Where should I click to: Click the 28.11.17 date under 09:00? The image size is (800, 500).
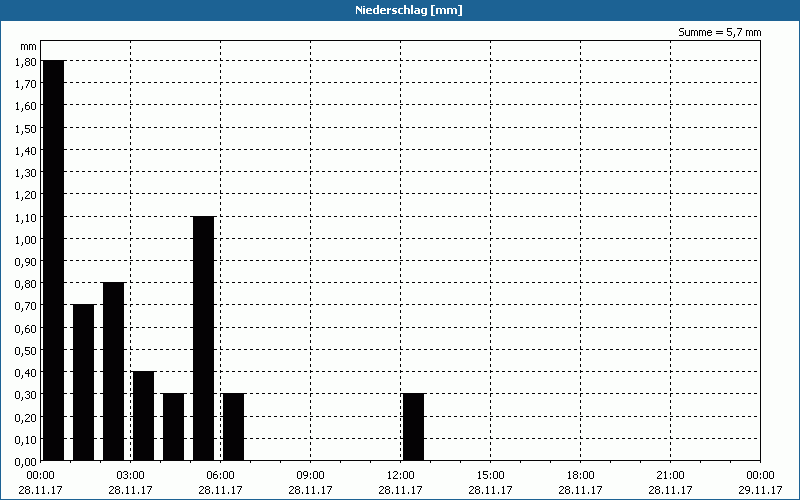point(310,490)
